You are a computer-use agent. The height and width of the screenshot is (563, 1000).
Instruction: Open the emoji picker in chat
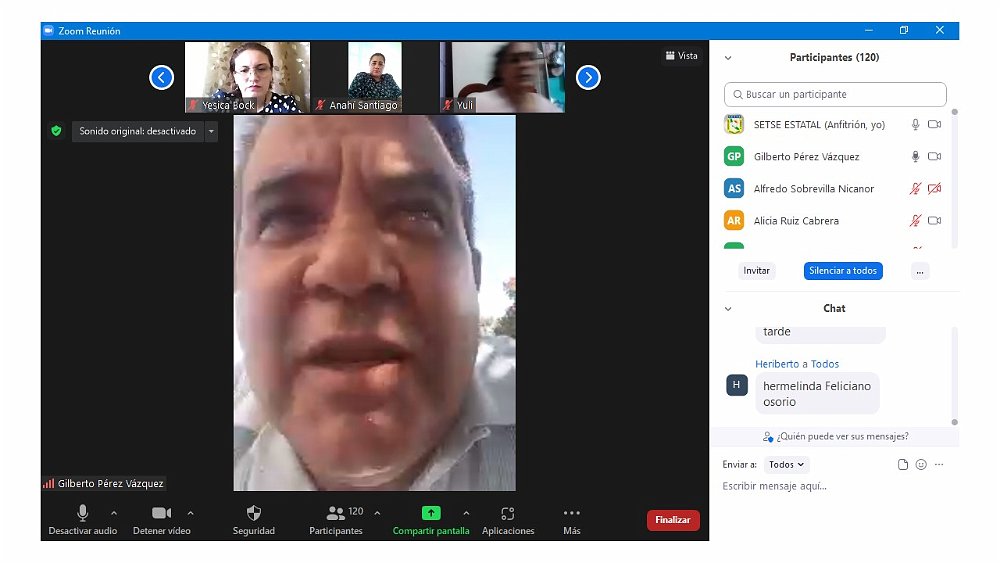click(921, 465)
